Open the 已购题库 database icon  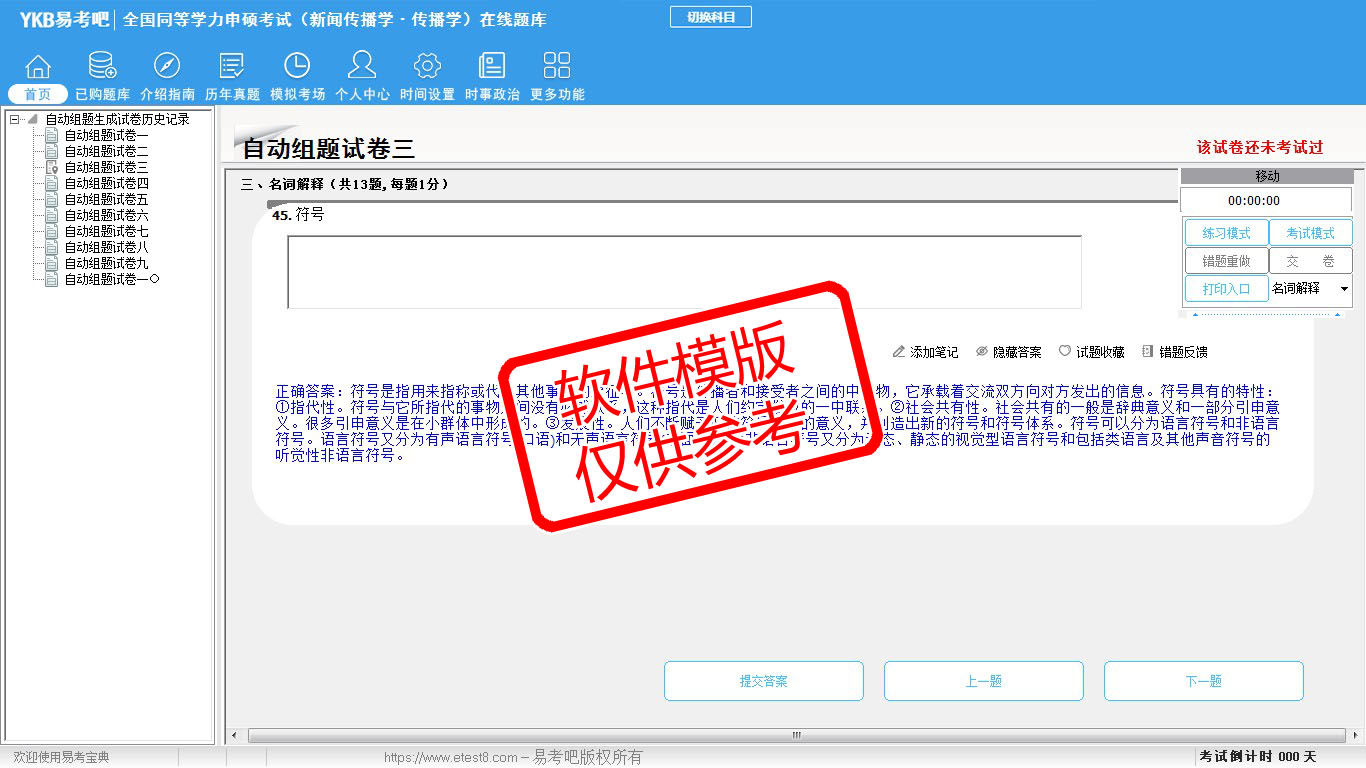(102, 67)
